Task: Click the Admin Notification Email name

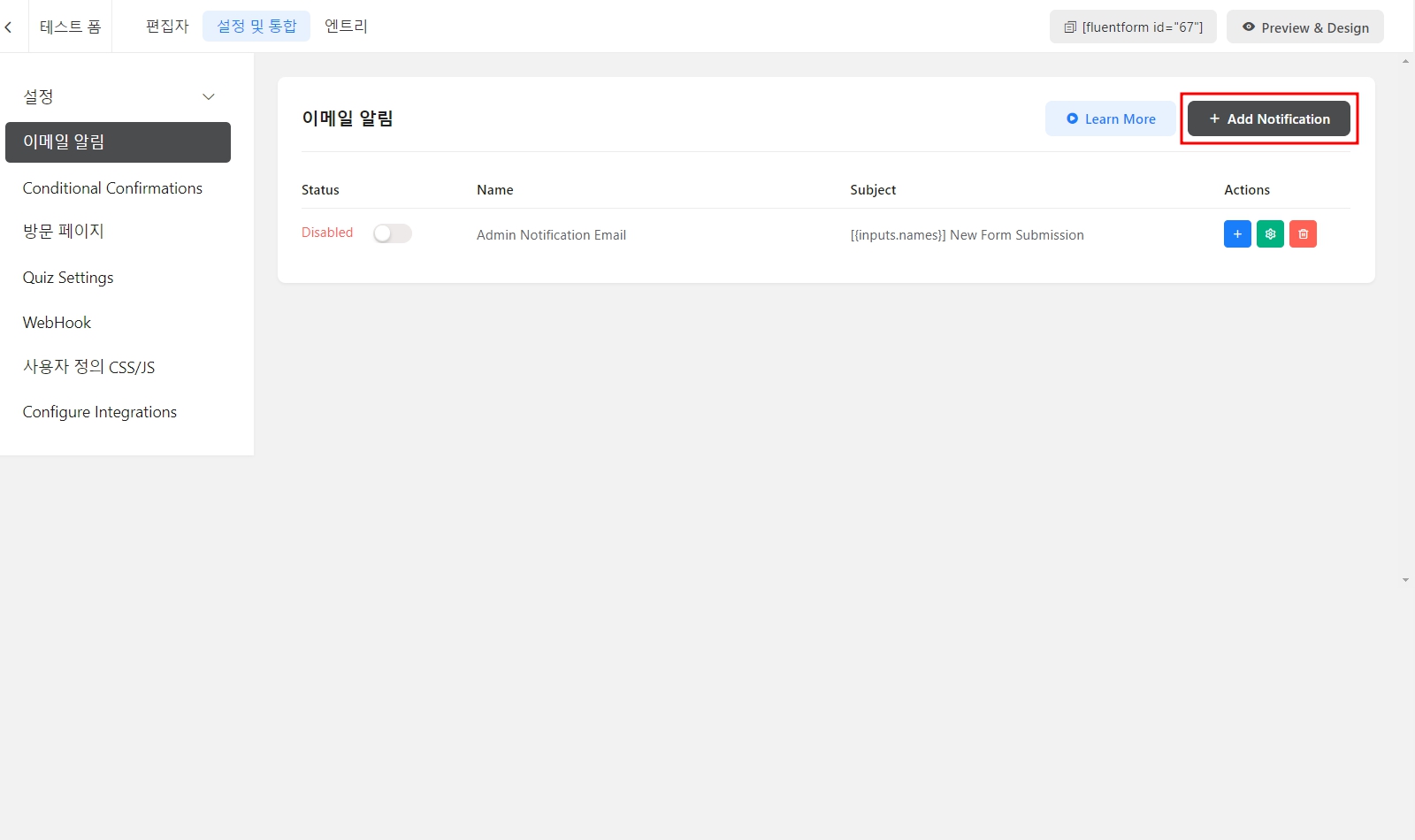Action: click(x=551, y=235)
